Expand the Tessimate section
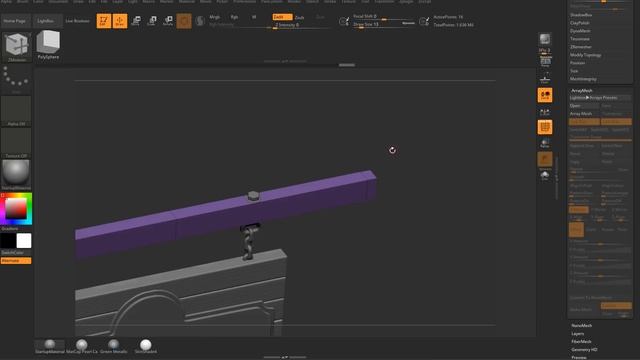The height and width of the screenshot is (360, 640). pos(580,39)
